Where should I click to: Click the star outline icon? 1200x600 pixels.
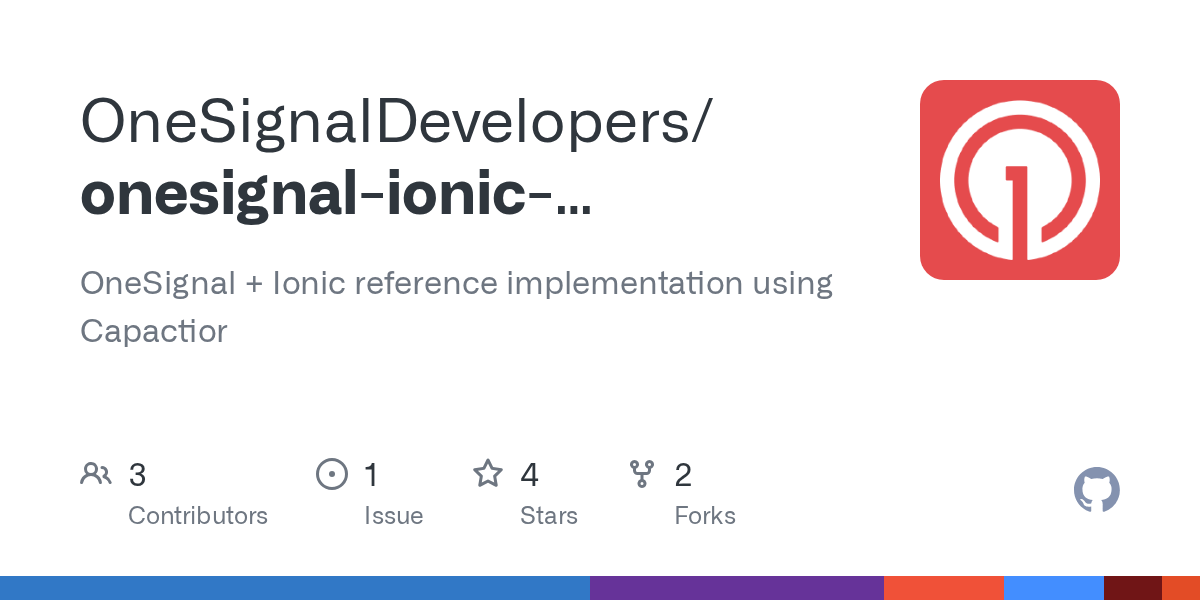click(488, 474)
